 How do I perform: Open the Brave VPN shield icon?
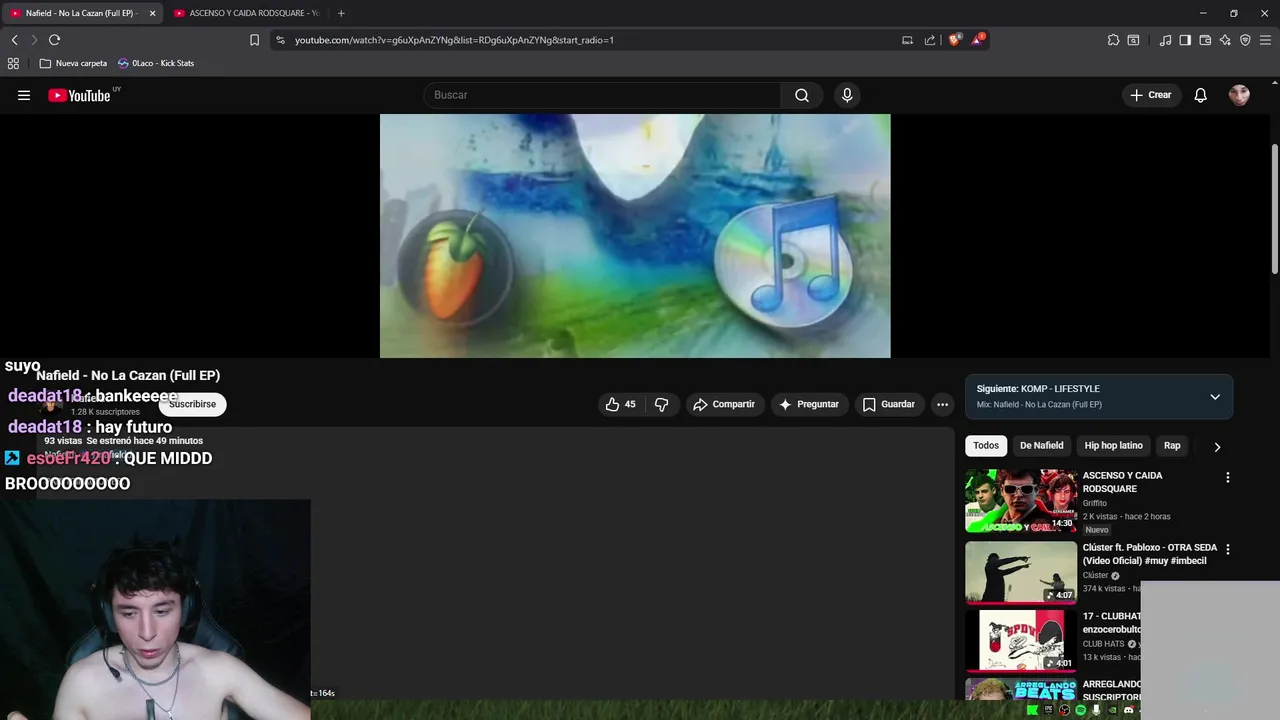click(x=1245, y=40)
